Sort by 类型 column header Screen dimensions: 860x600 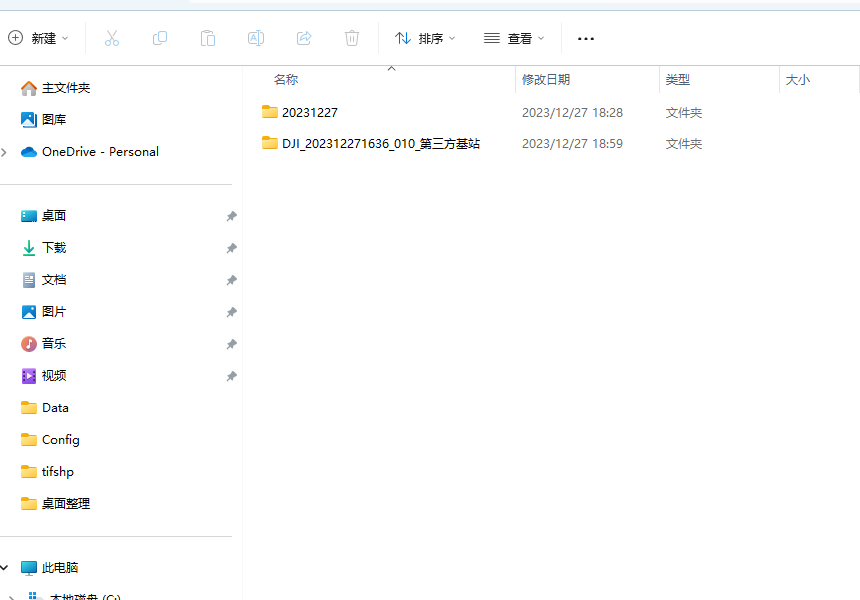point(677,80)
